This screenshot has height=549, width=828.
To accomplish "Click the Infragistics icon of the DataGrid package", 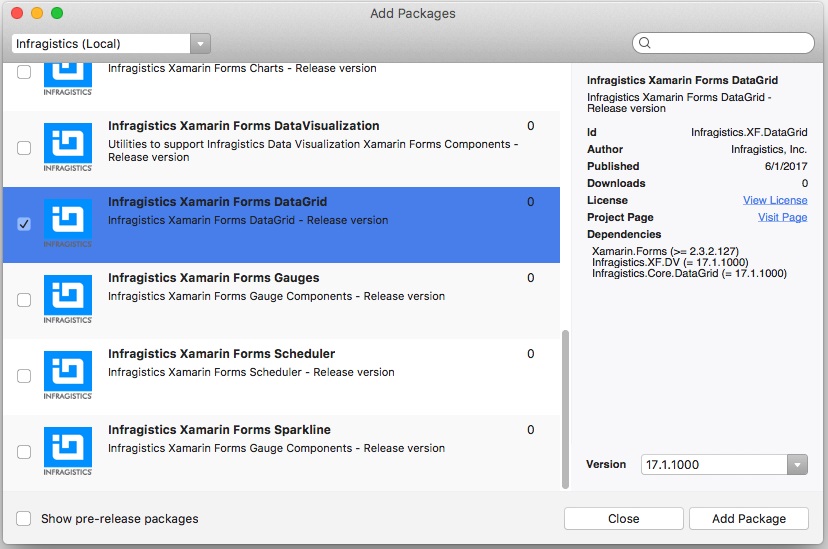I will coord(68,223).
